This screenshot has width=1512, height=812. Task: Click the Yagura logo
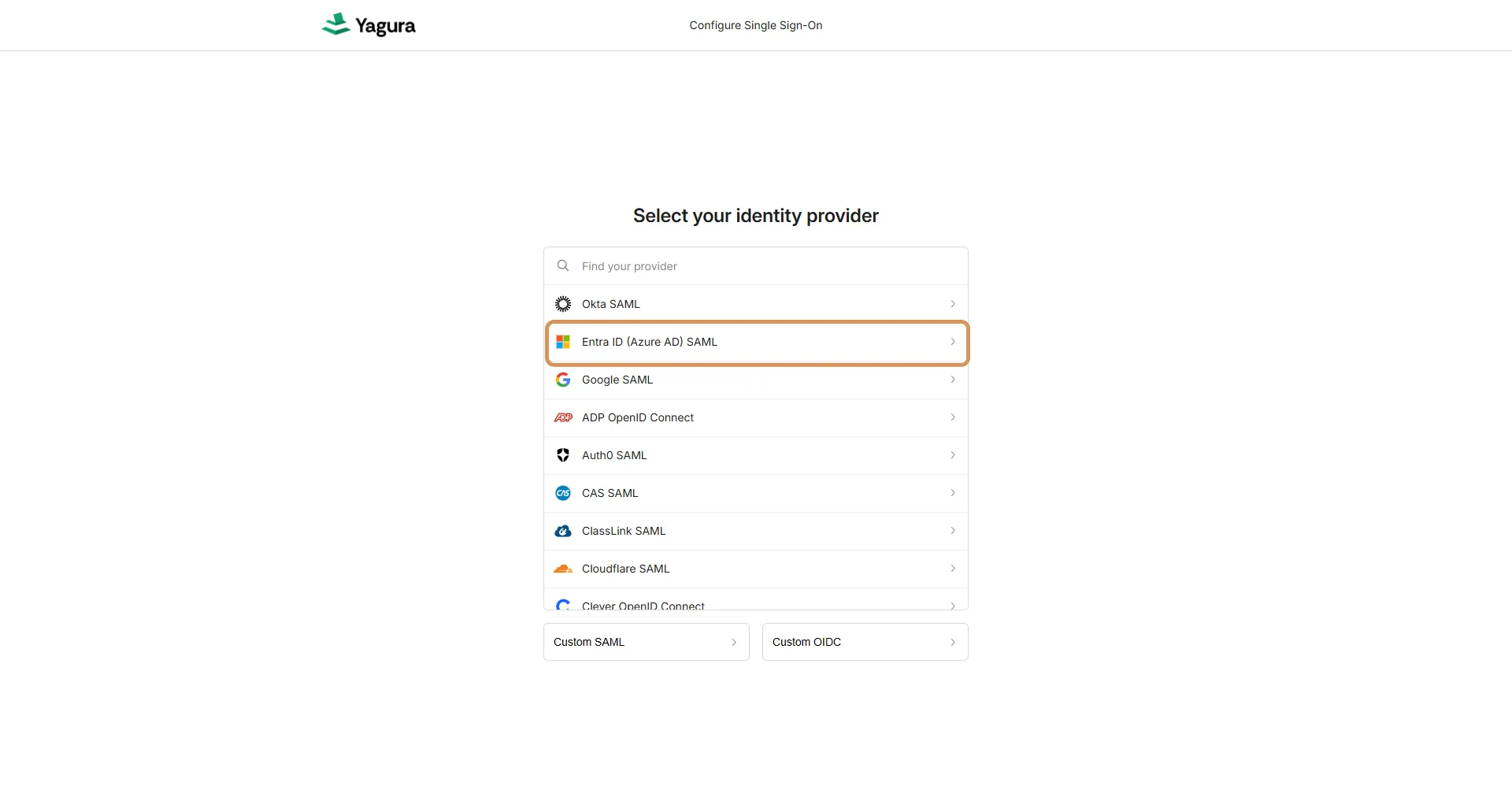coord(369,25)
